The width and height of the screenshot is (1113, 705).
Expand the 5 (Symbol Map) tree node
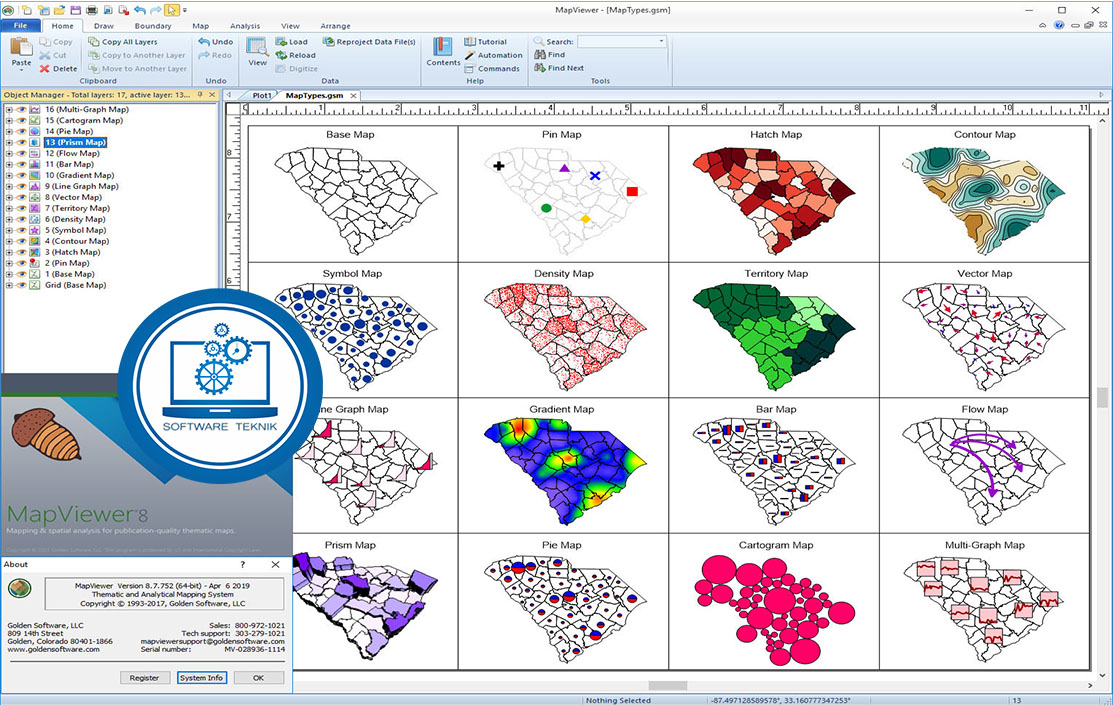coord(9,231)
